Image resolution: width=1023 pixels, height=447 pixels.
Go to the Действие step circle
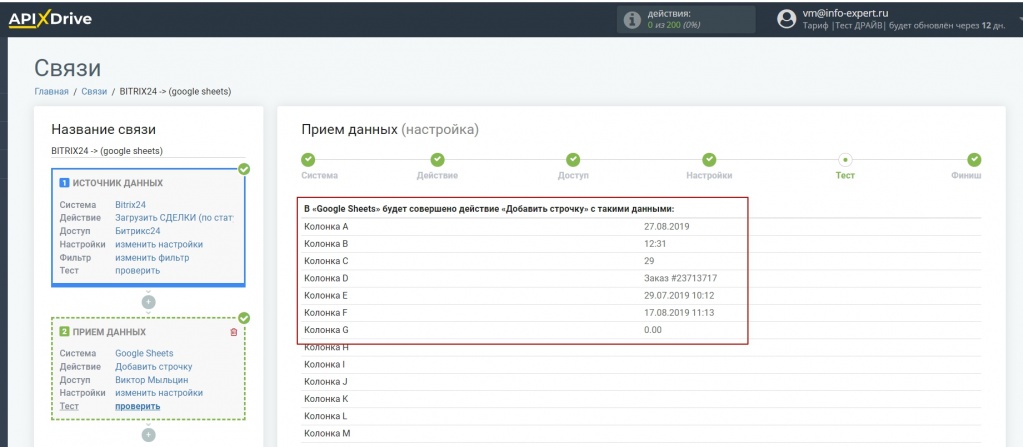437,160
